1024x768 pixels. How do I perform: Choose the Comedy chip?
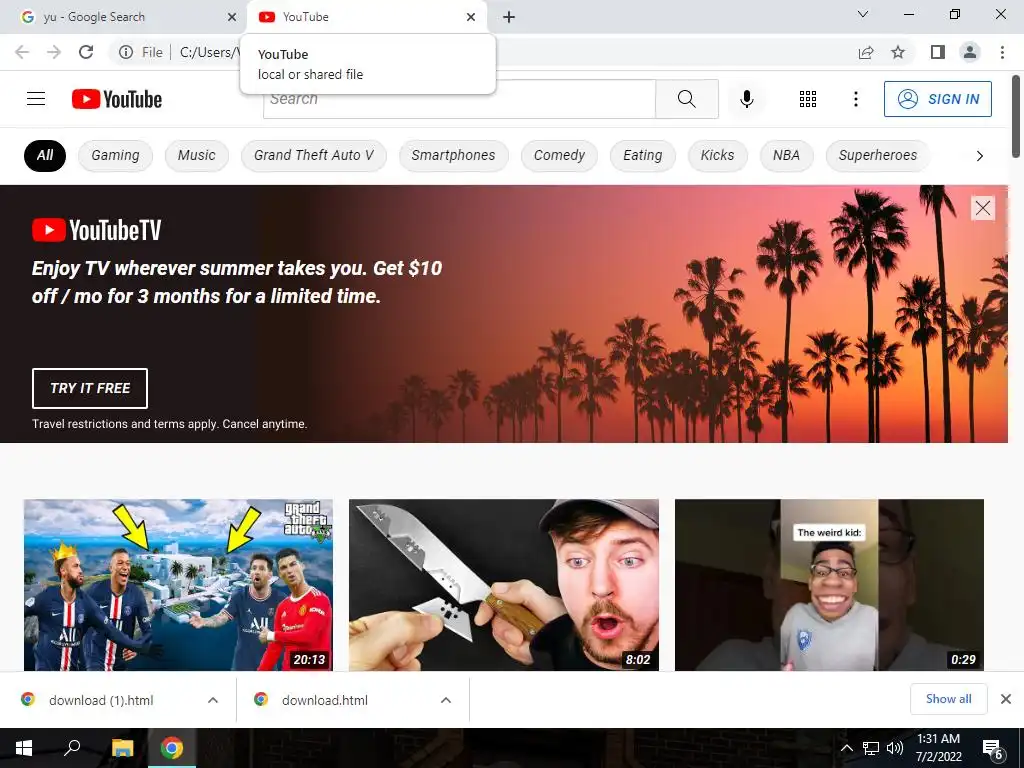[559, 155]
